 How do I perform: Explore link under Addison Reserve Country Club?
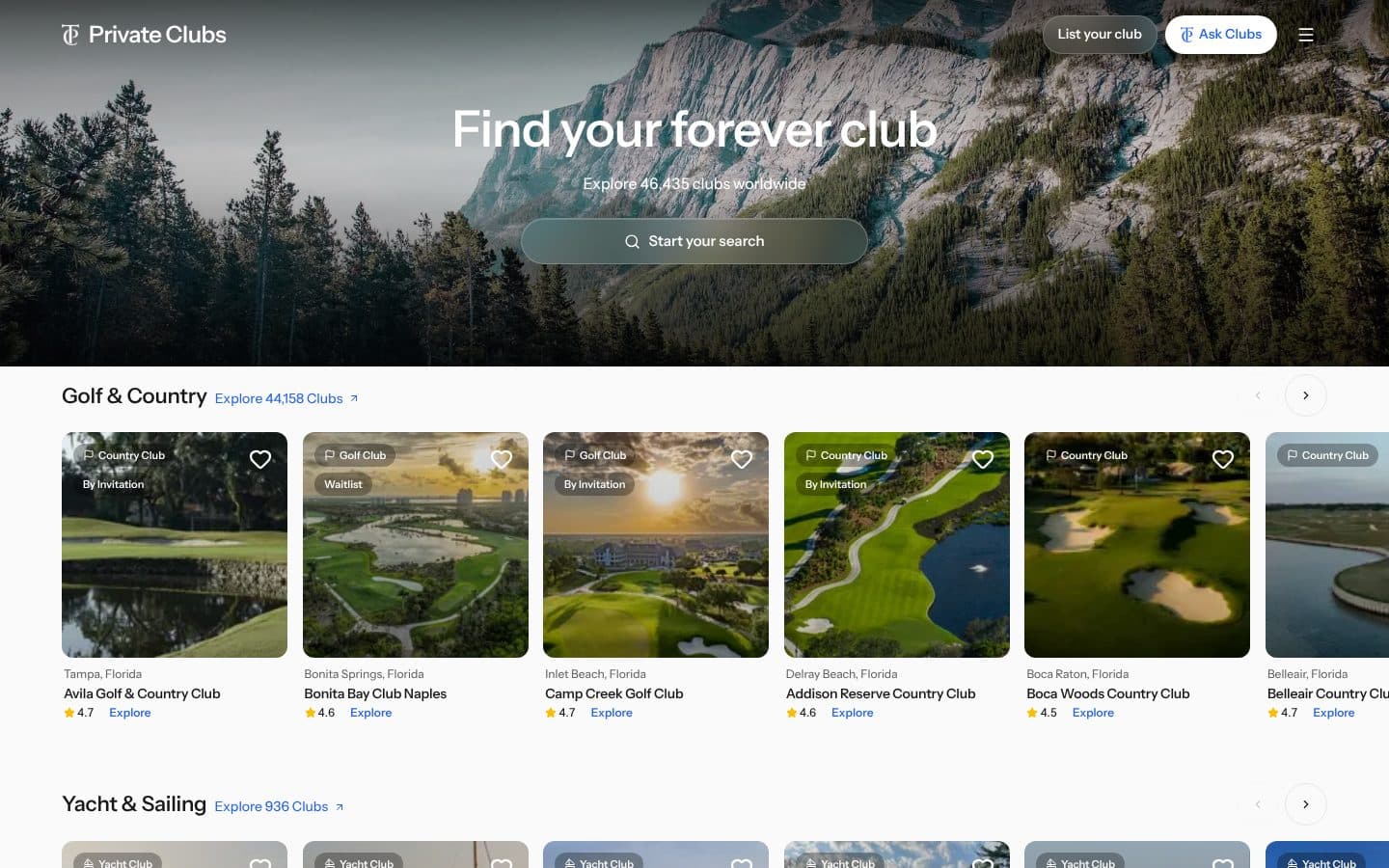point(853,713)
